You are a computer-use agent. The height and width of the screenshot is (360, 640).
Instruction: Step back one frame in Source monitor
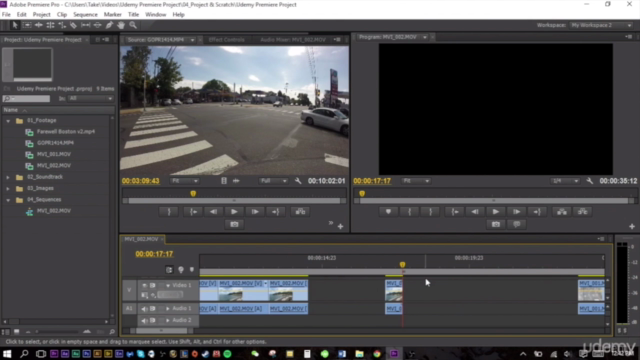tap(213, 211)
